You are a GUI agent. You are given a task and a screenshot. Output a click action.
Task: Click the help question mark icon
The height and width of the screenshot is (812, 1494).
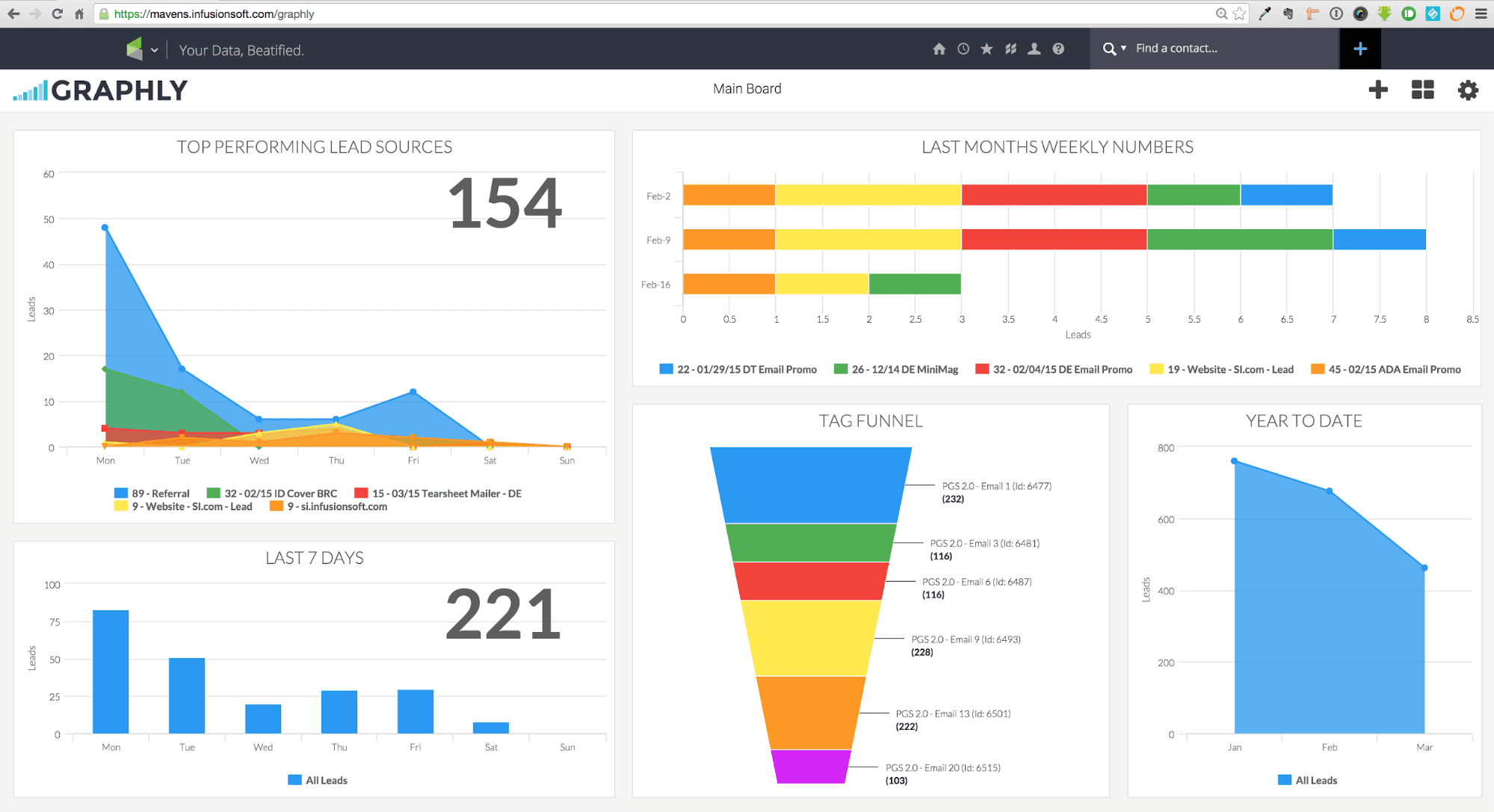pyautogui.click(x=1058, y=49)
